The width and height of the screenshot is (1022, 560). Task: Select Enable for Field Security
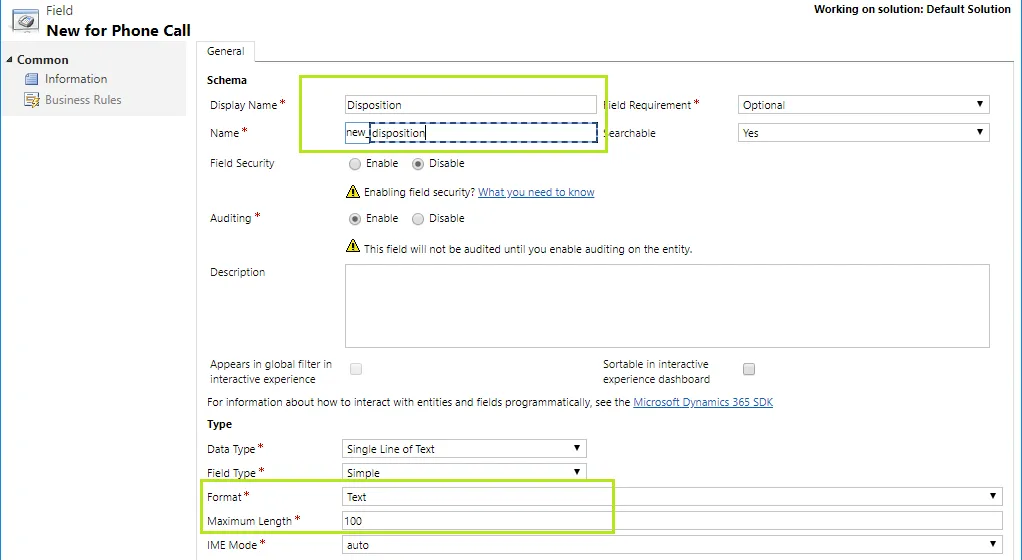pyautogui.click(x=355, y=164)
